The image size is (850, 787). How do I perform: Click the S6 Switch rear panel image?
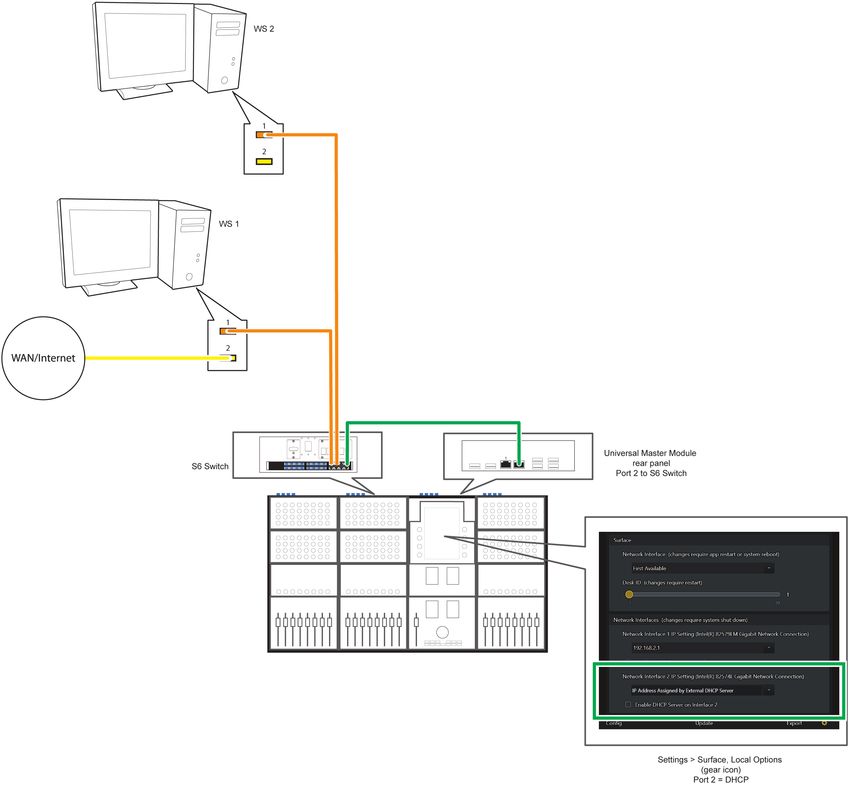pyautogui.click(x=308, y=454)
